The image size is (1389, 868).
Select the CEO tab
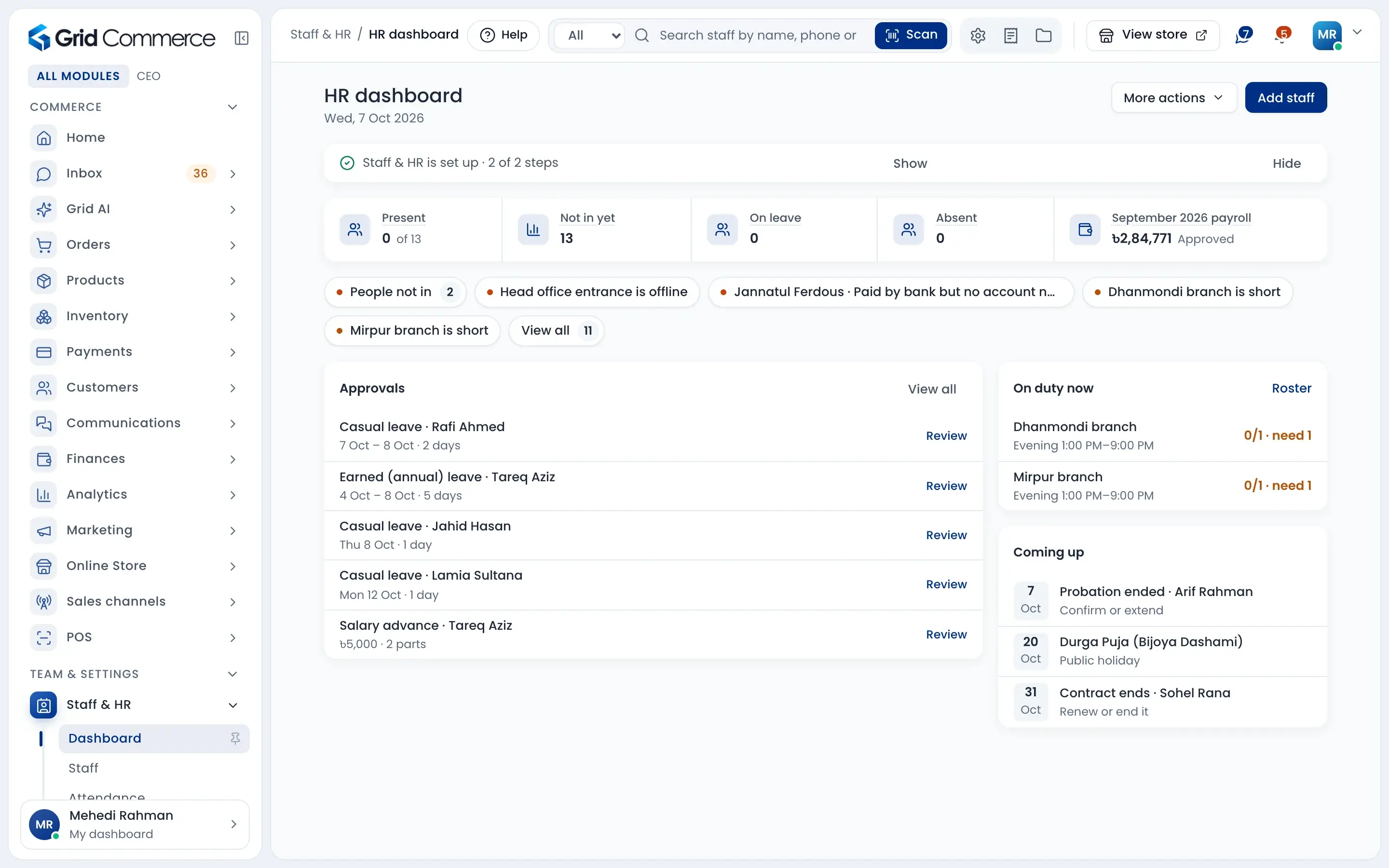tap(149, 76)
